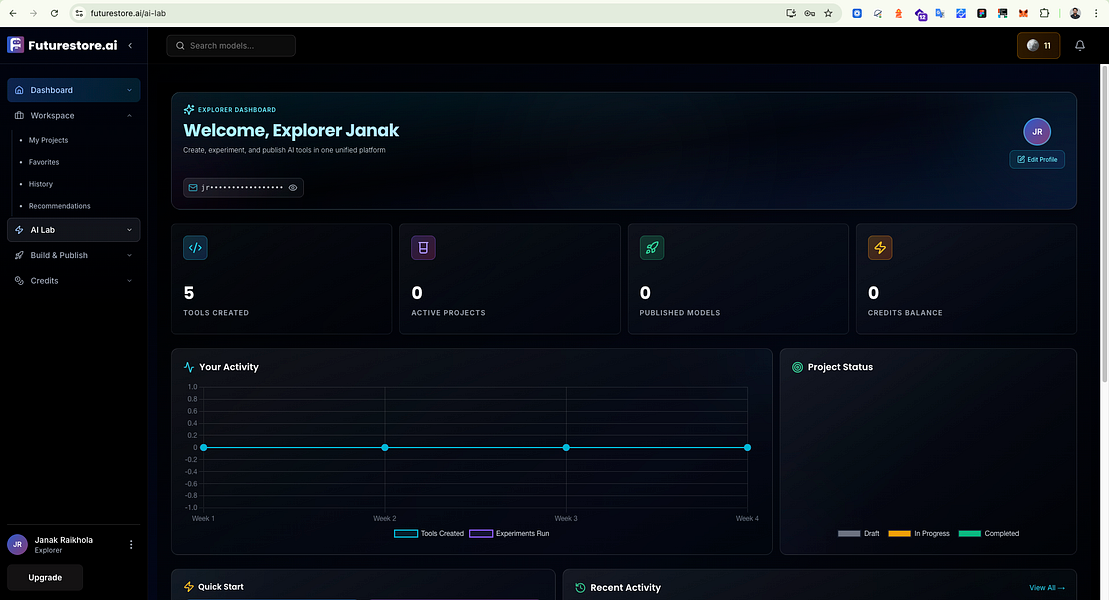Expand the Credits chevron
Screen dimensions: 1109x600
tap(129, 281)
